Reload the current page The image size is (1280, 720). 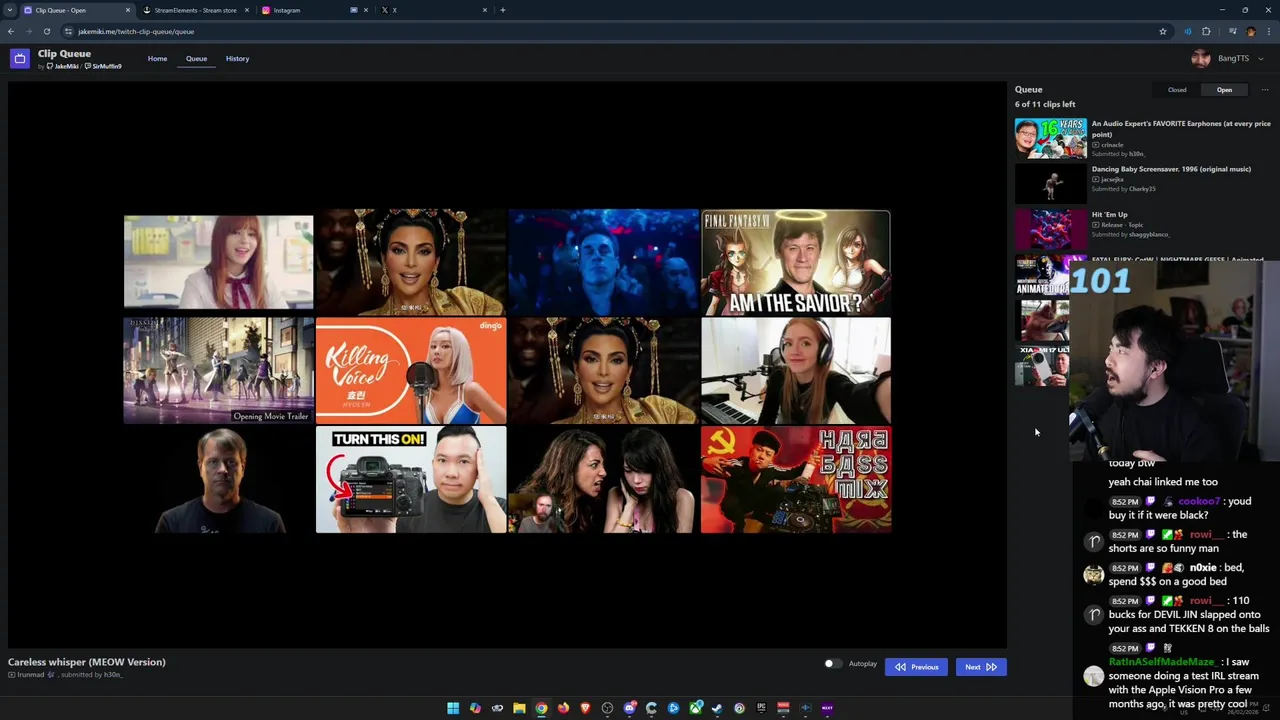(46, 31)
